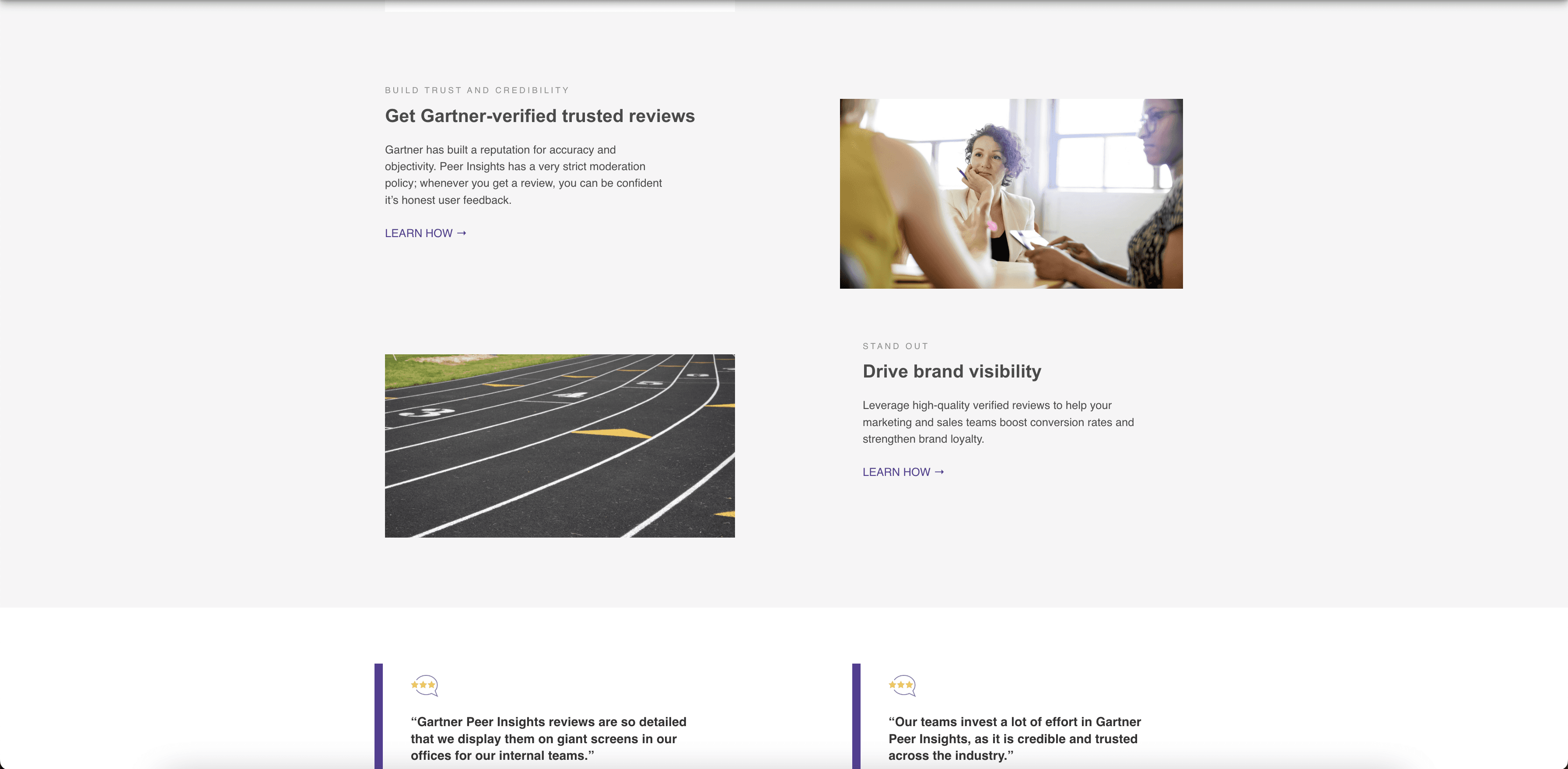This screenshot has height=769, width=1568.
Task: Click star-rating chat bubble icon above left testimonial
Action: [425, 685]
